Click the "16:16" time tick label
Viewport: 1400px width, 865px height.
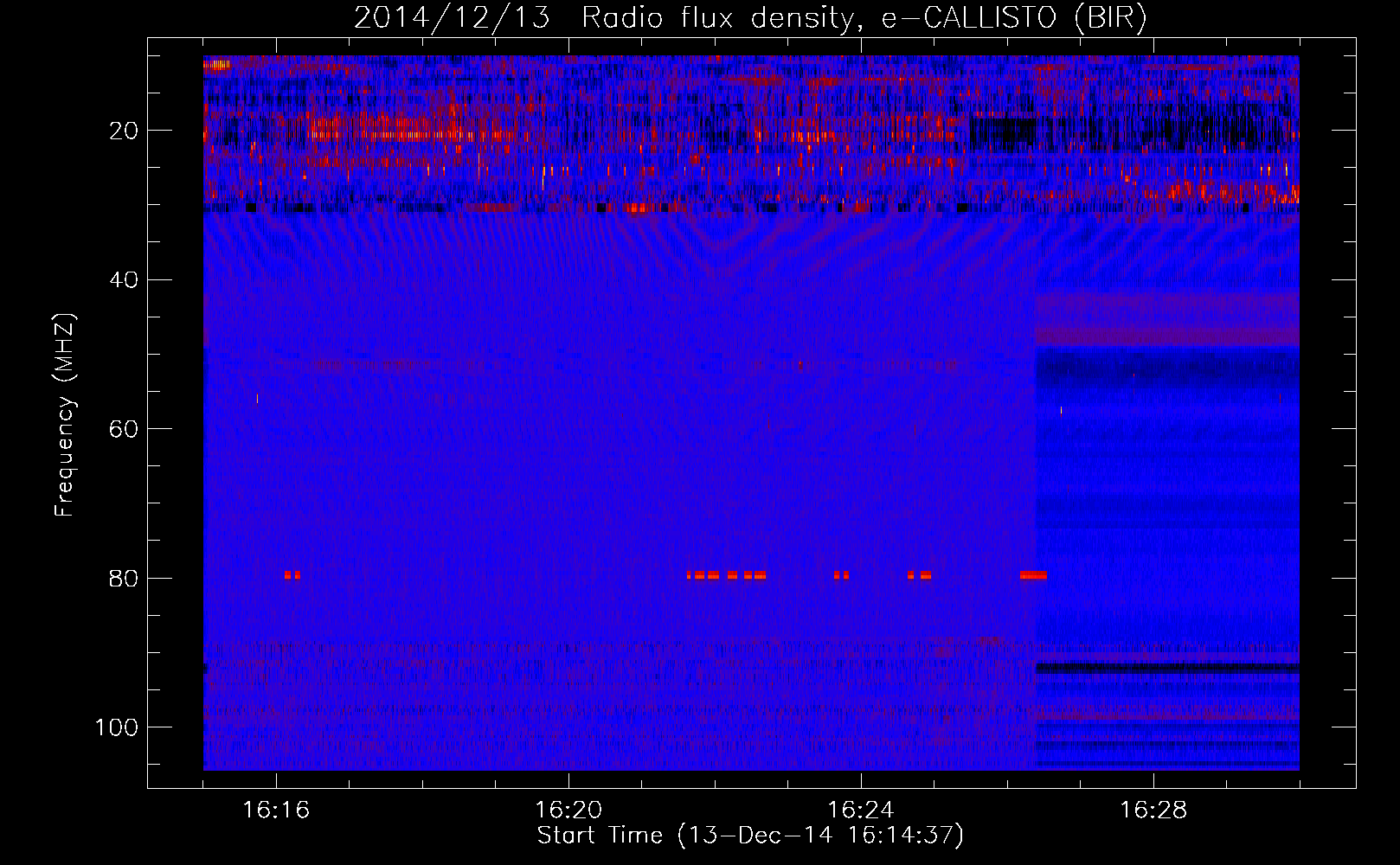pos(276,810)
